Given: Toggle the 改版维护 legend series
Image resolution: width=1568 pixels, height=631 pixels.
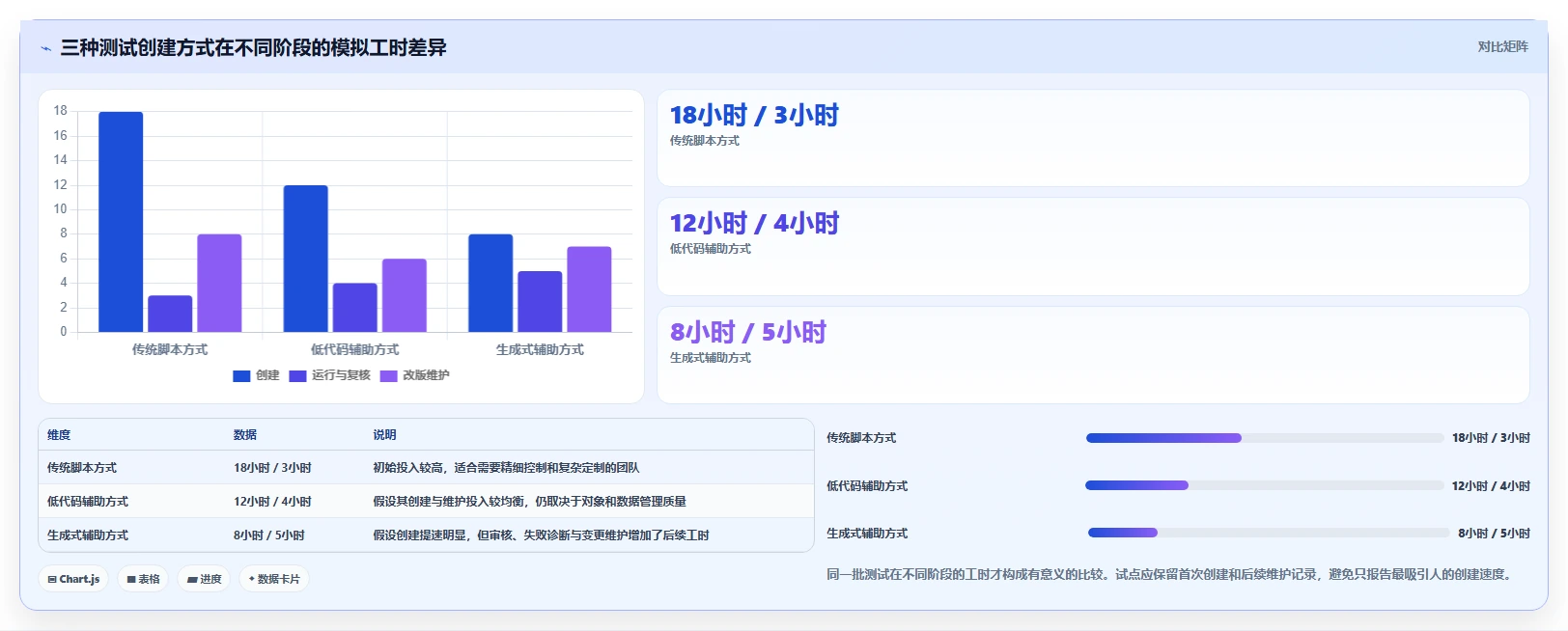Looking at the screenshot, I should click(414, 375).
